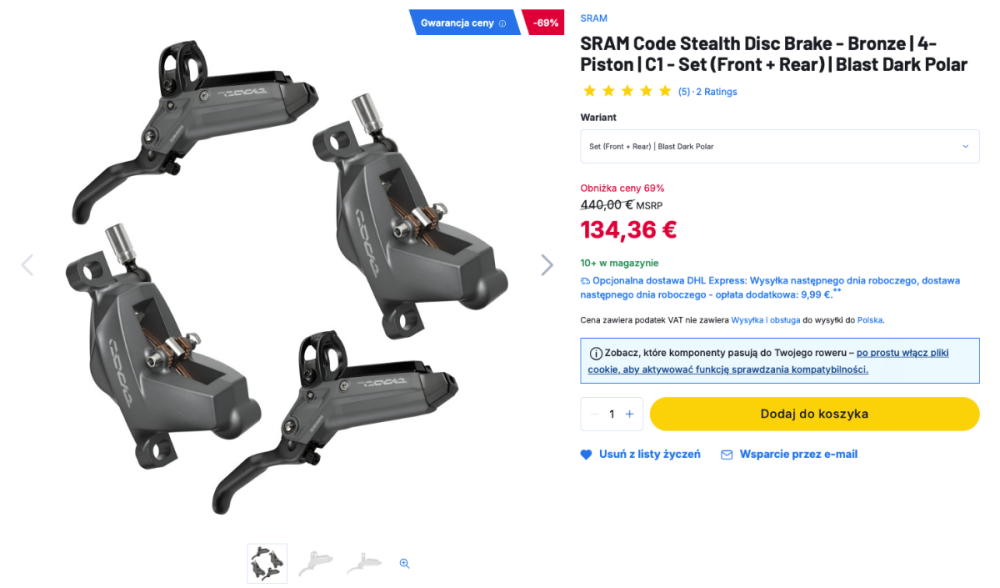This screenshot has height=588, width=1000.
Task: Open the Wysyłka i obsługa link
Action: coord(765,320)
